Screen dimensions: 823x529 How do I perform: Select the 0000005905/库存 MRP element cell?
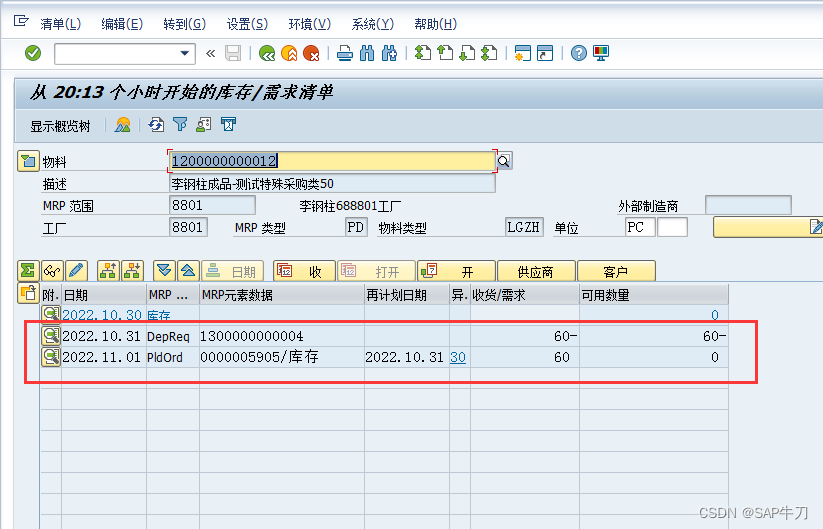click(282, 357)
